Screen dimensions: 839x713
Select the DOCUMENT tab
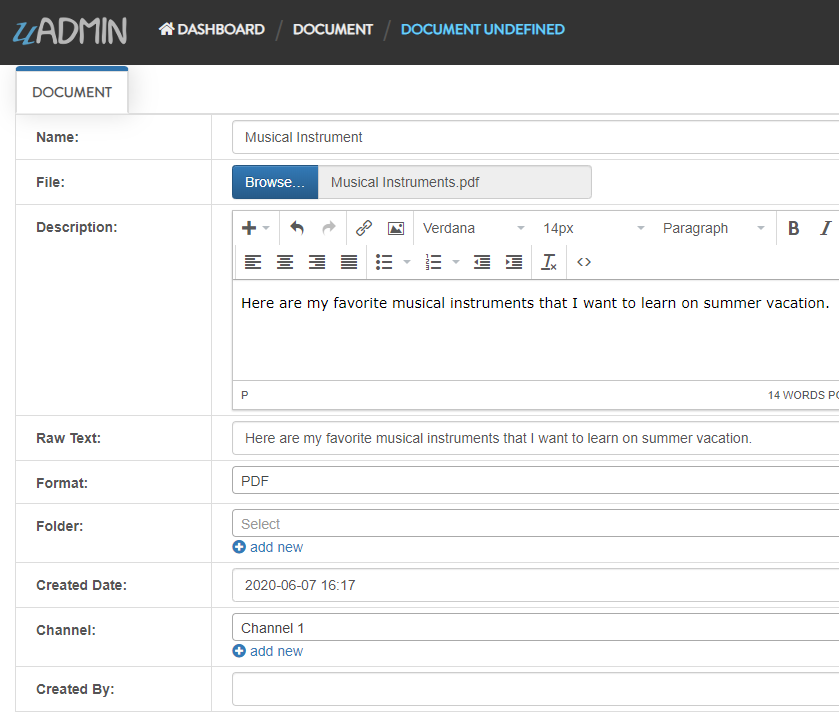(72, 92)
